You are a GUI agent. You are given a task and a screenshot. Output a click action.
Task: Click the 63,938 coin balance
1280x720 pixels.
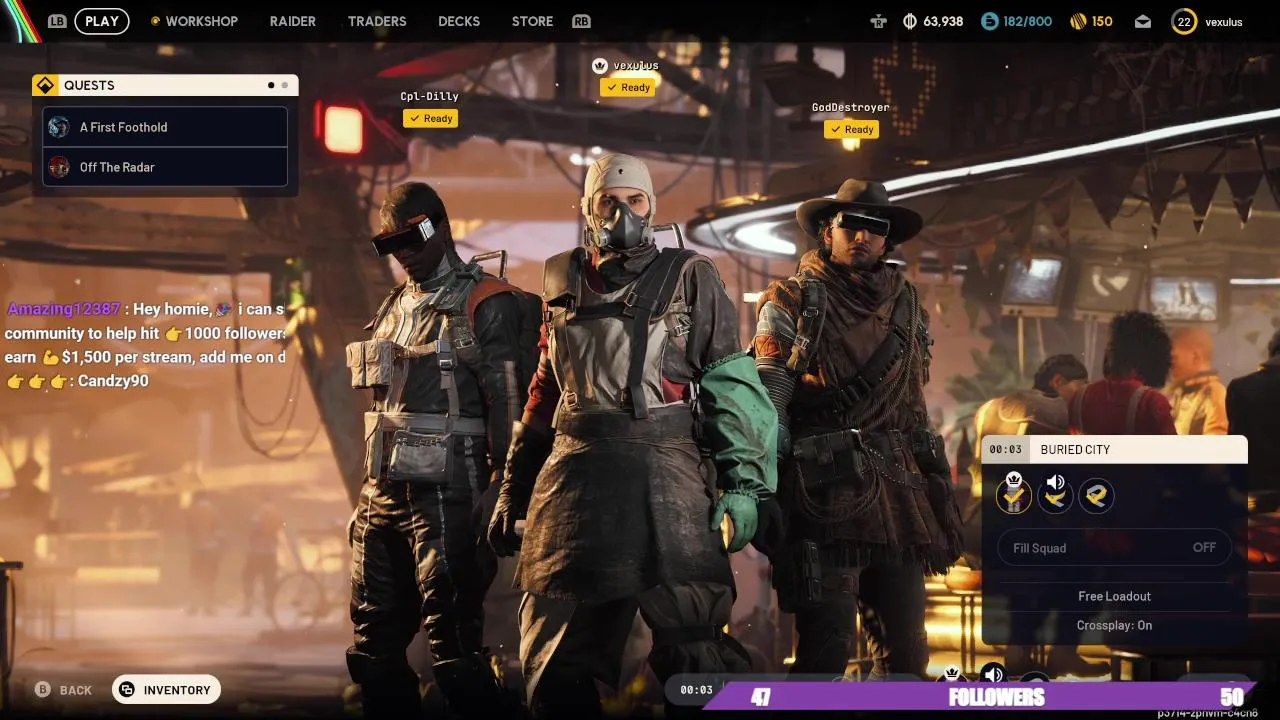point(943,21)
